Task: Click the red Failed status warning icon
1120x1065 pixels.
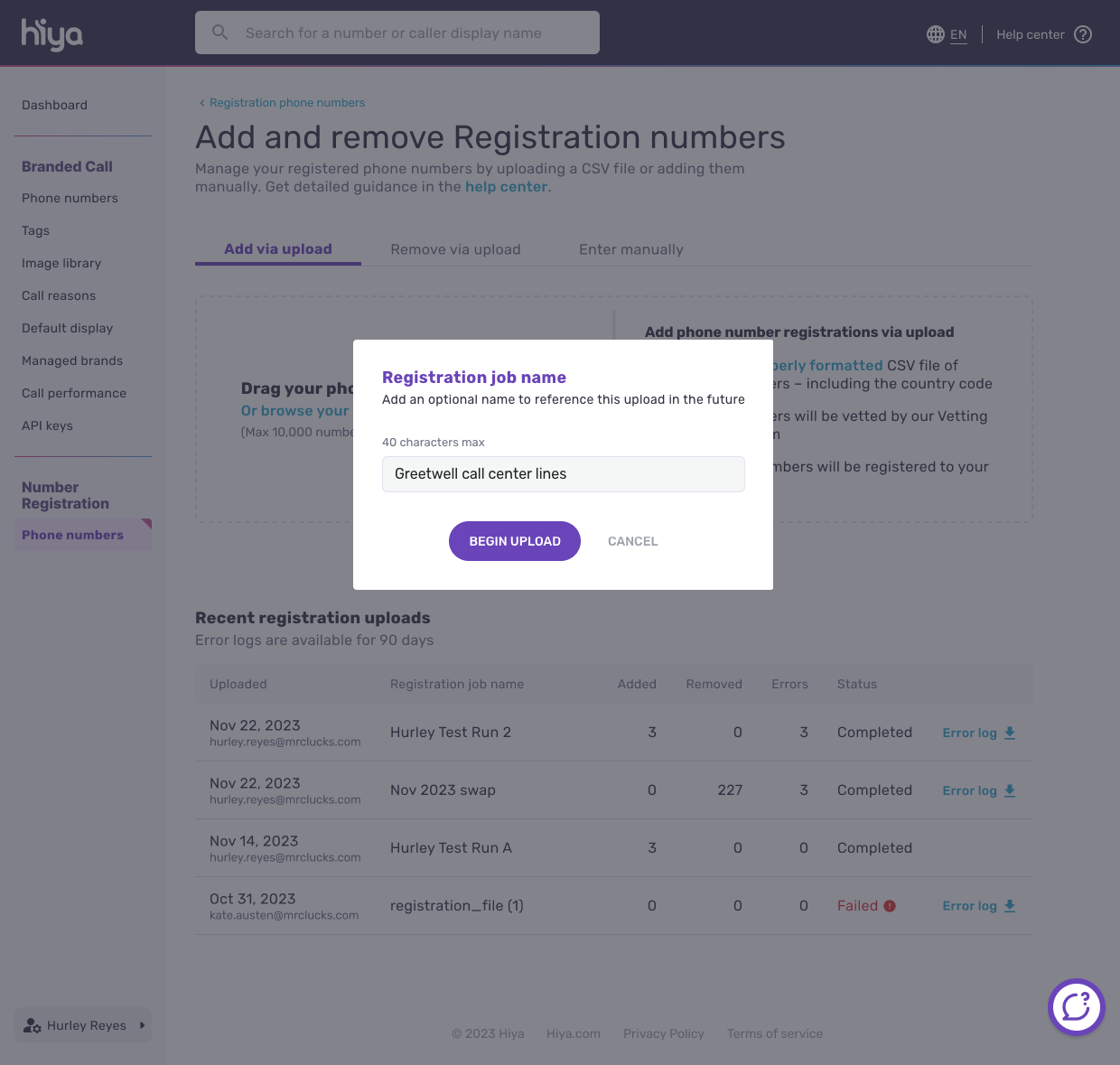Action: click(x=890, y=906)
